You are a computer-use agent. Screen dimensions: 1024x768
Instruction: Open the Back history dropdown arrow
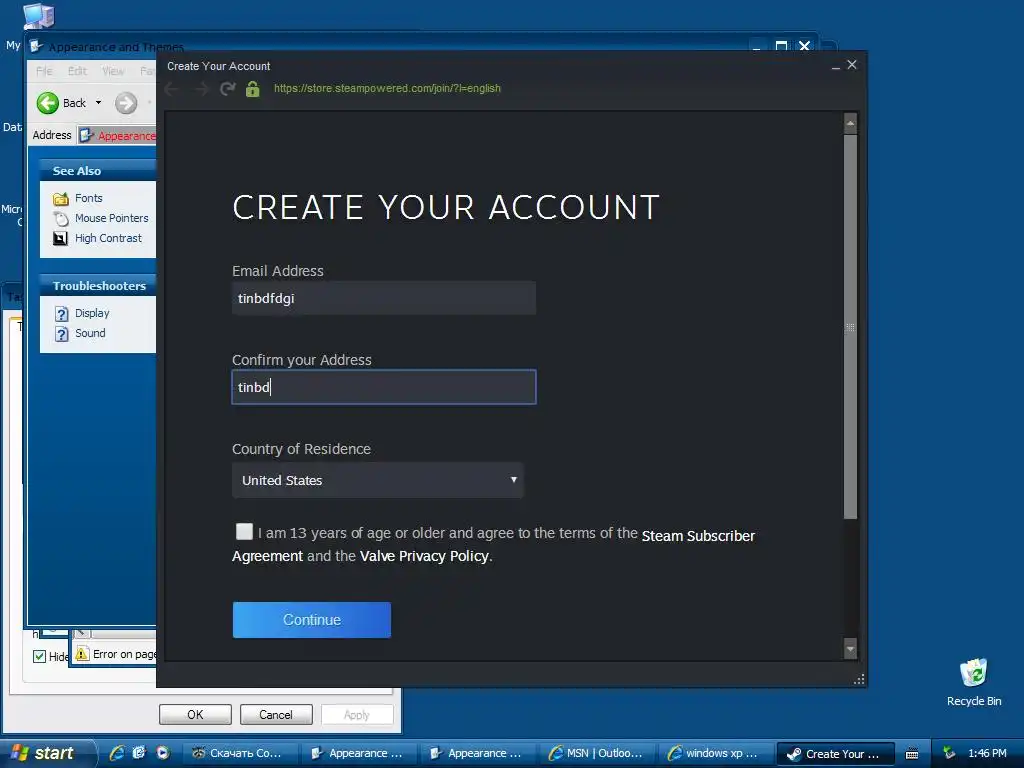99,103
